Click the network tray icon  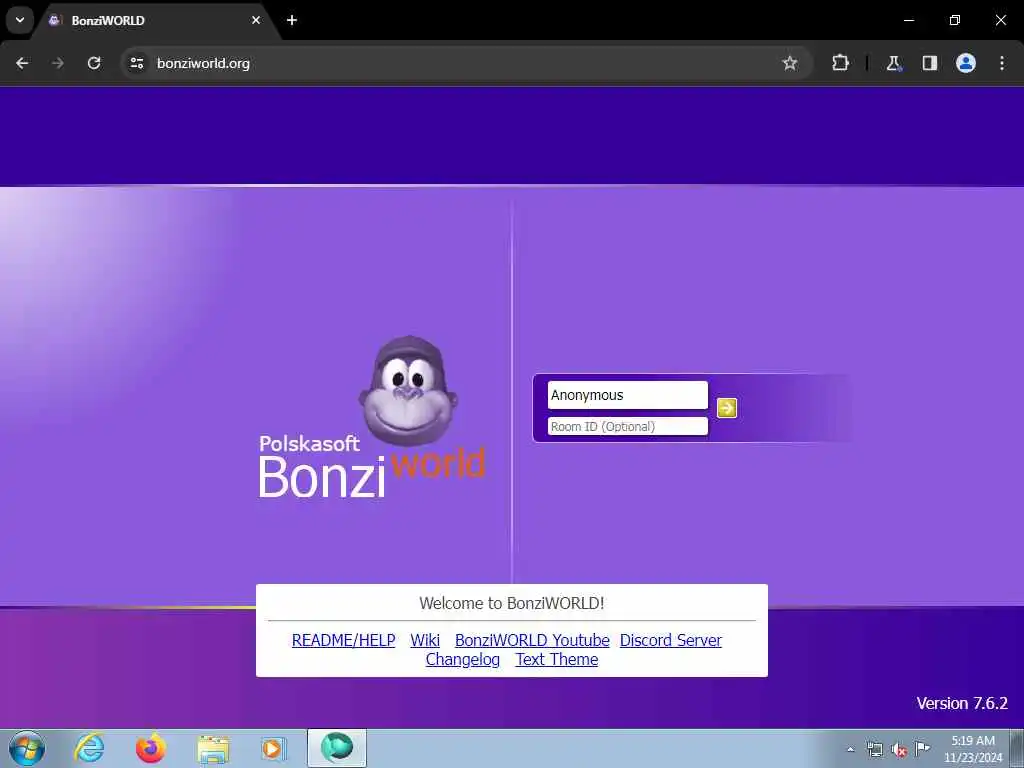pyautogui.click(x=874, y=749)
